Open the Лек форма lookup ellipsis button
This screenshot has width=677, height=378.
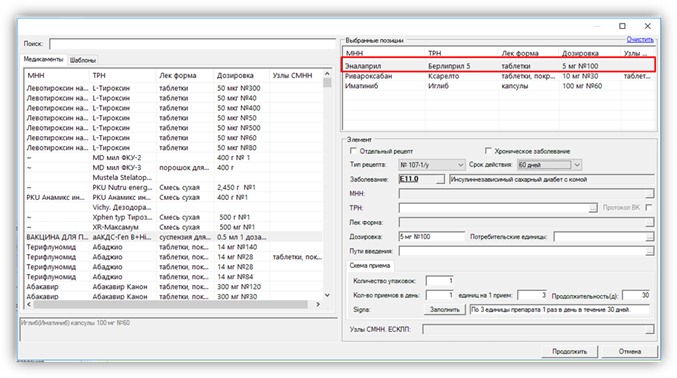click(x=649, y=222)
